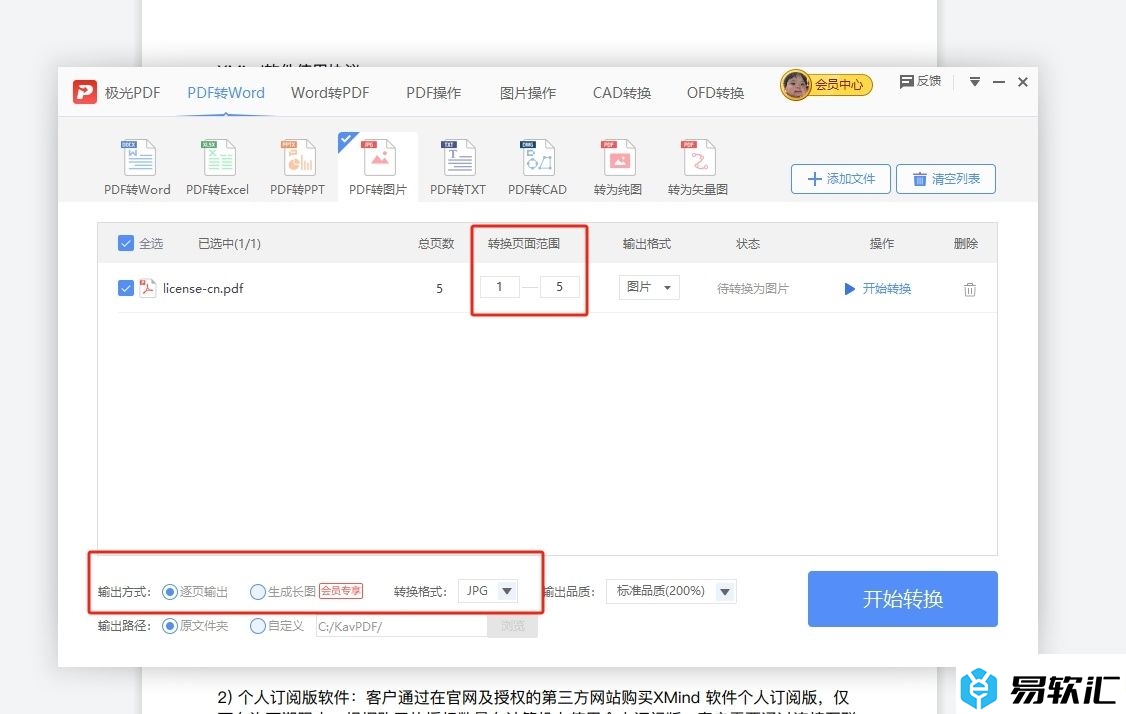Switch to the CAD转换 tab
This screenshot has width=1126, height=714.
(622, 93)
